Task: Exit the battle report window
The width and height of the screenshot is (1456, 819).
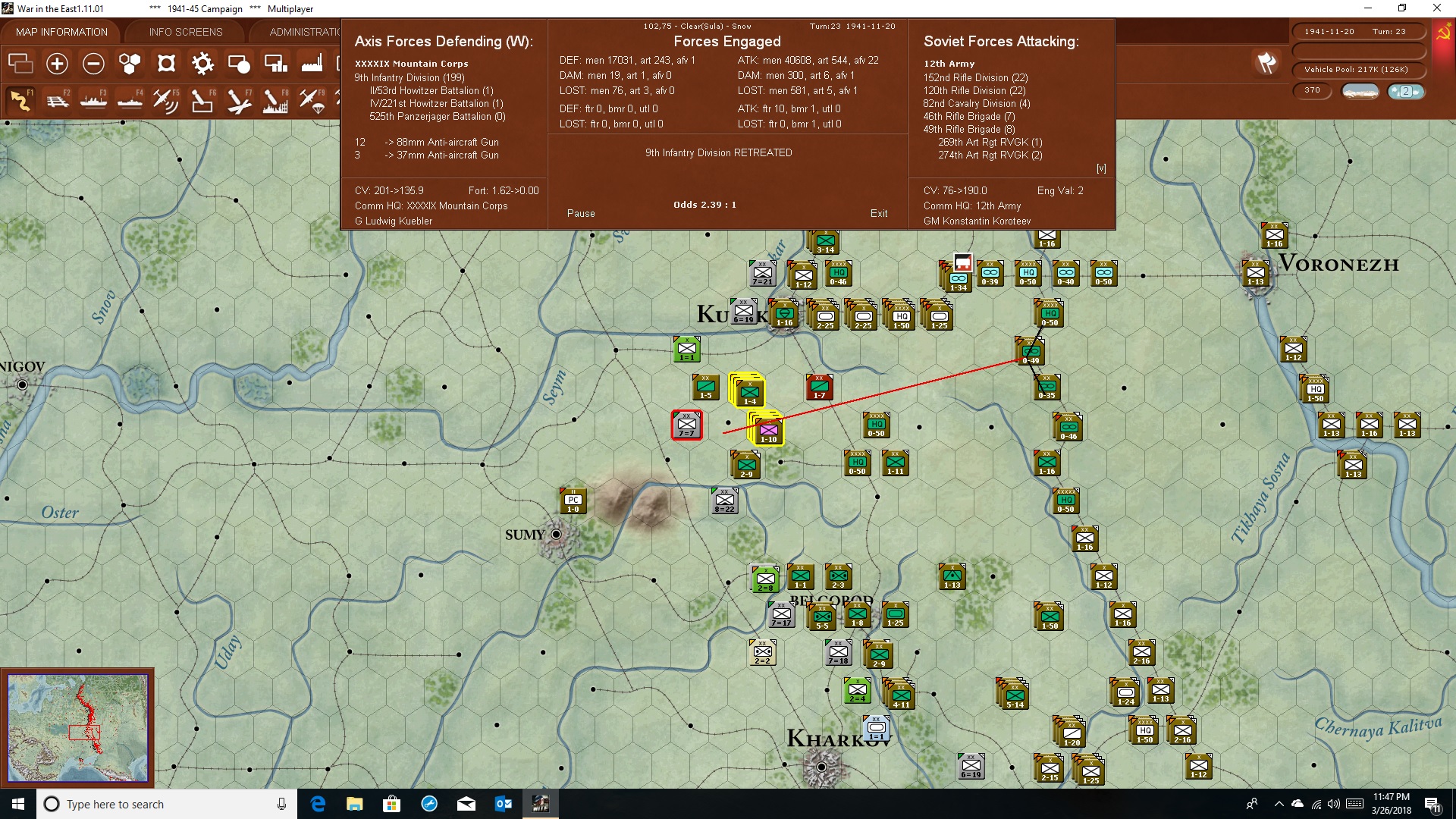Action: (x=879, y=214)
